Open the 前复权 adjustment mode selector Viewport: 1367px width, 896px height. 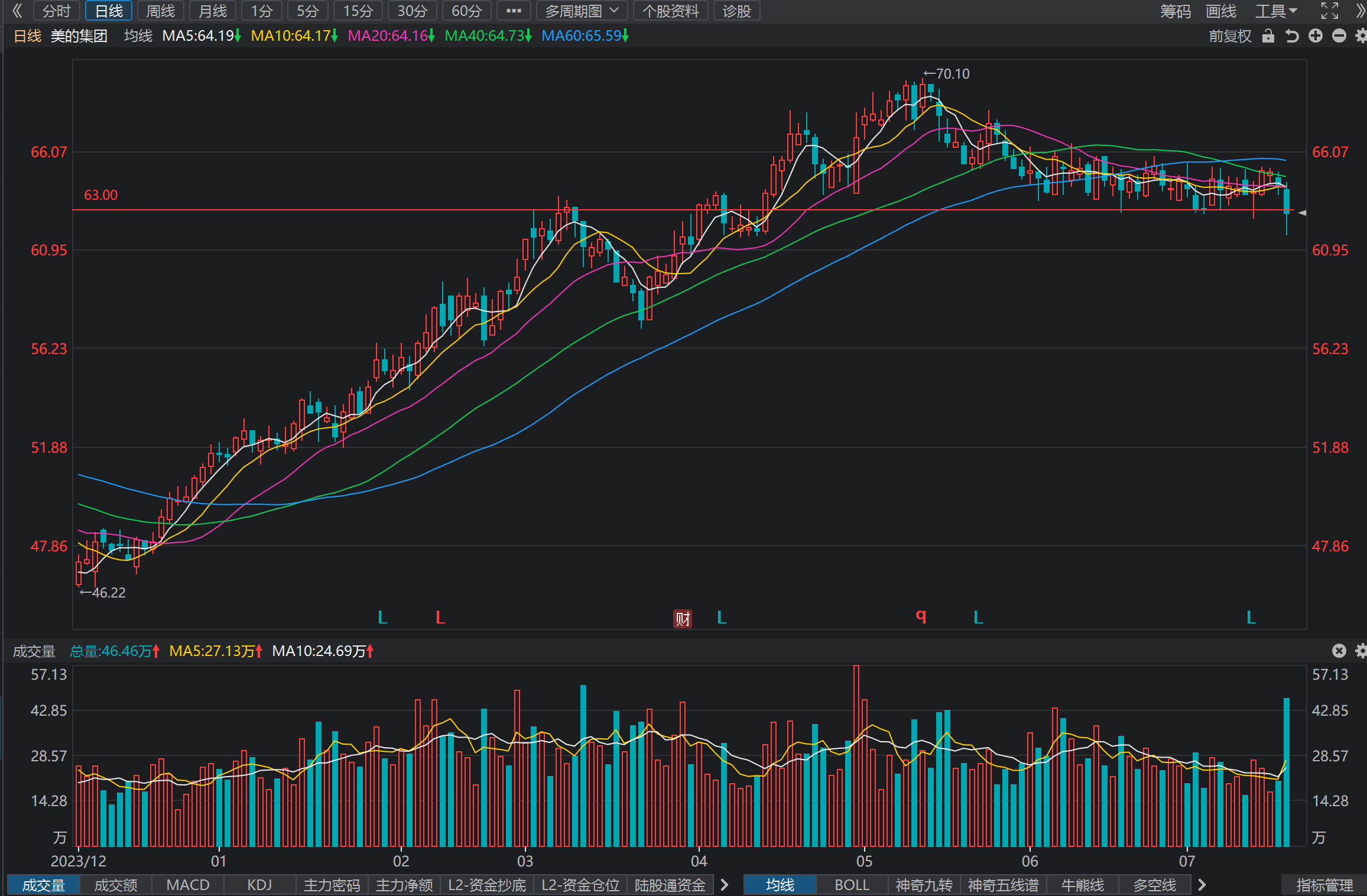[x=1230, y=36]
